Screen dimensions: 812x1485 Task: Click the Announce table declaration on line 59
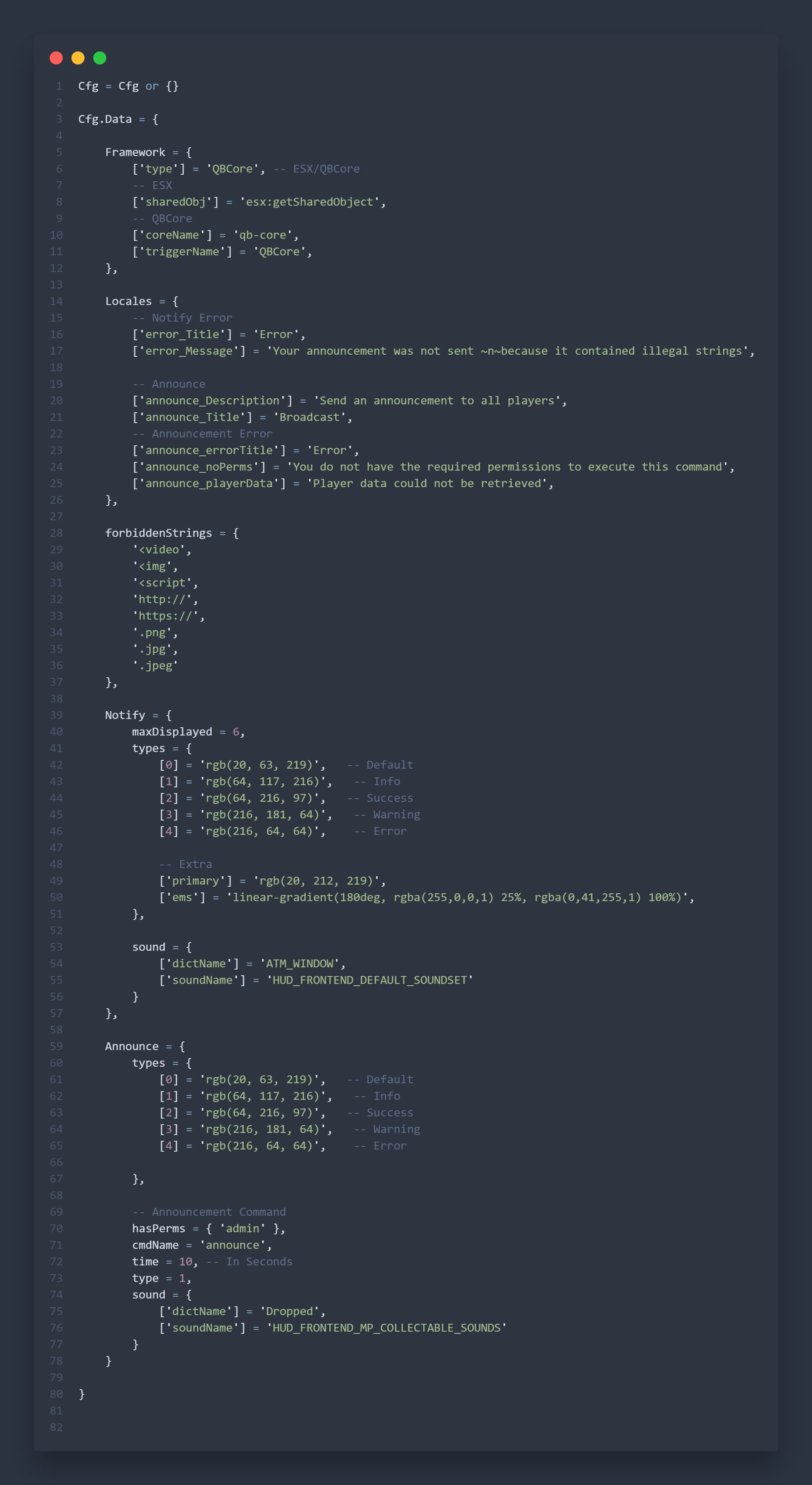132,1046
